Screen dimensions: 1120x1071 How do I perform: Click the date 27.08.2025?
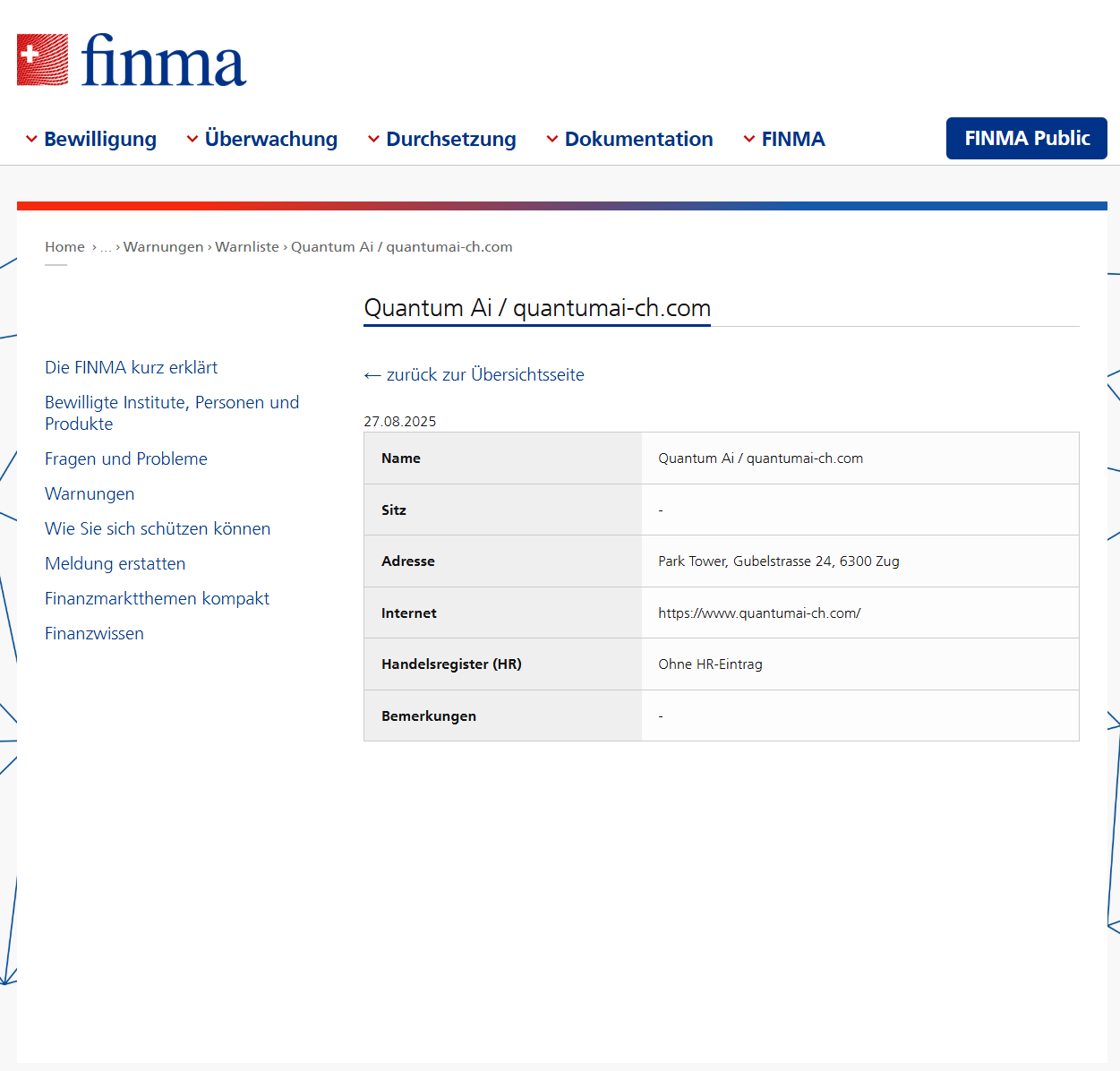[400, 421]
